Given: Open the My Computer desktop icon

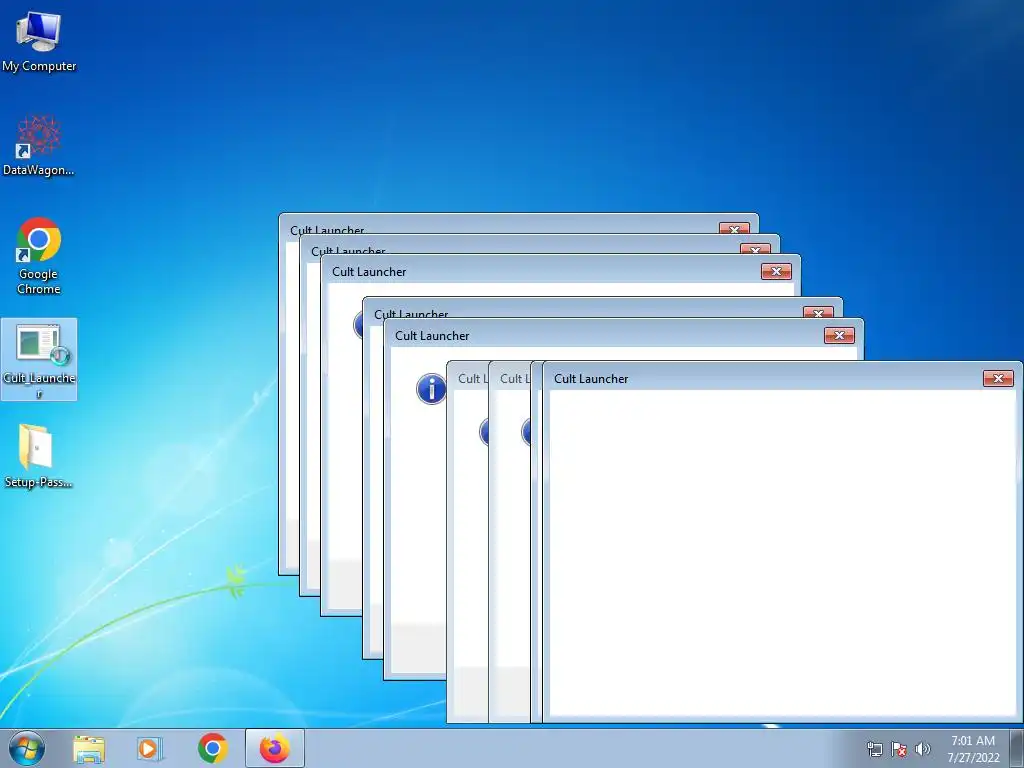Looking at the screenshot, I should (39, 41).
